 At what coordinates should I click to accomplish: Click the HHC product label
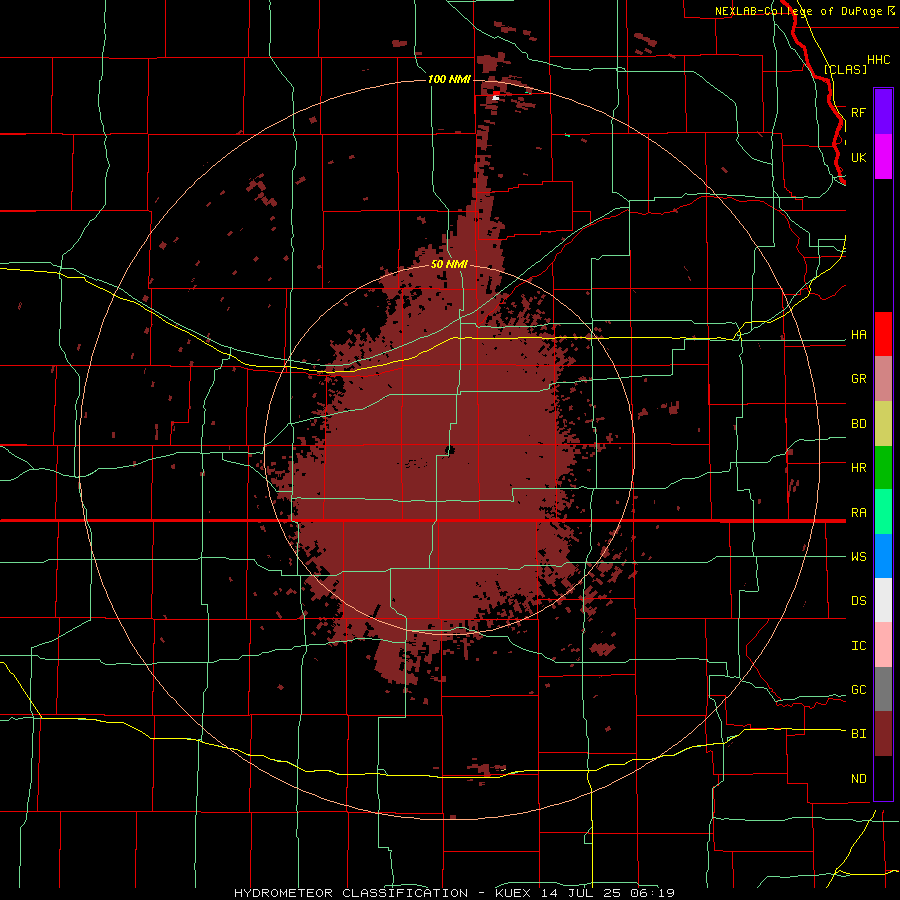click(879, 60)
